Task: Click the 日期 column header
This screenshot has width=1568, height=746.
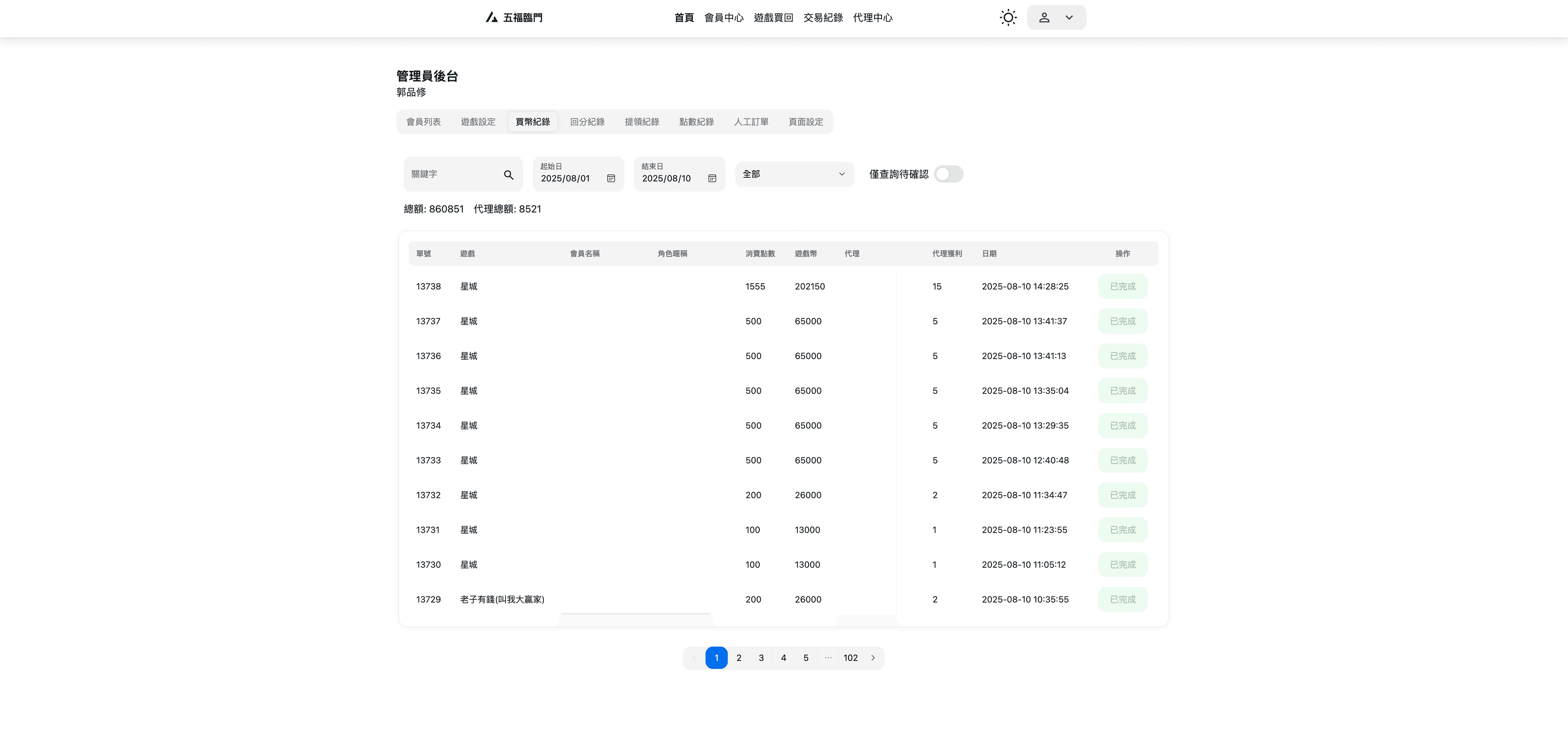Action: point(989,253)
